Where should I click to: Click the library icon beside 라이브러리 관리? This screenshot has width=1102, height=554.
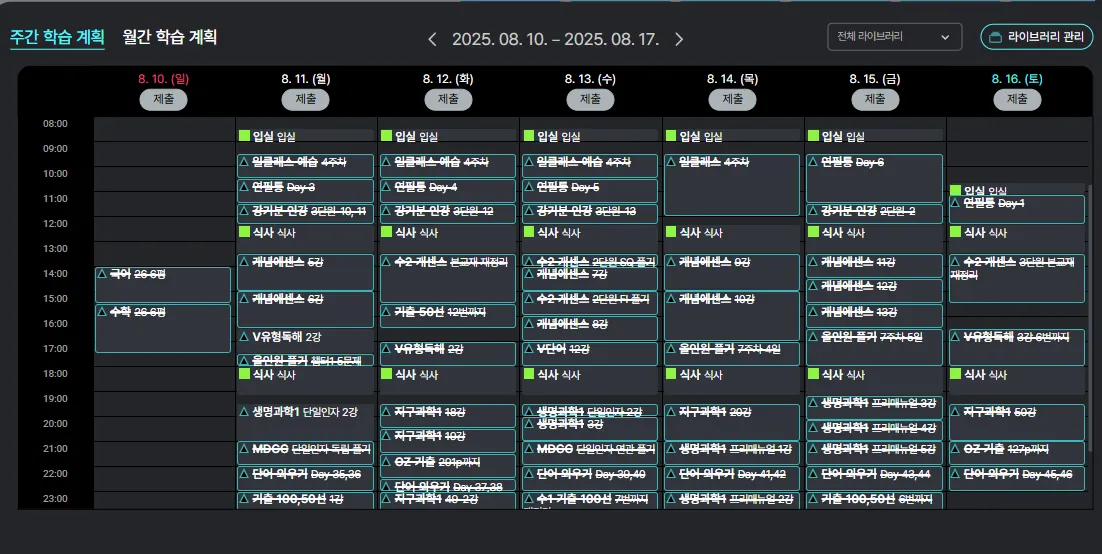995,37
